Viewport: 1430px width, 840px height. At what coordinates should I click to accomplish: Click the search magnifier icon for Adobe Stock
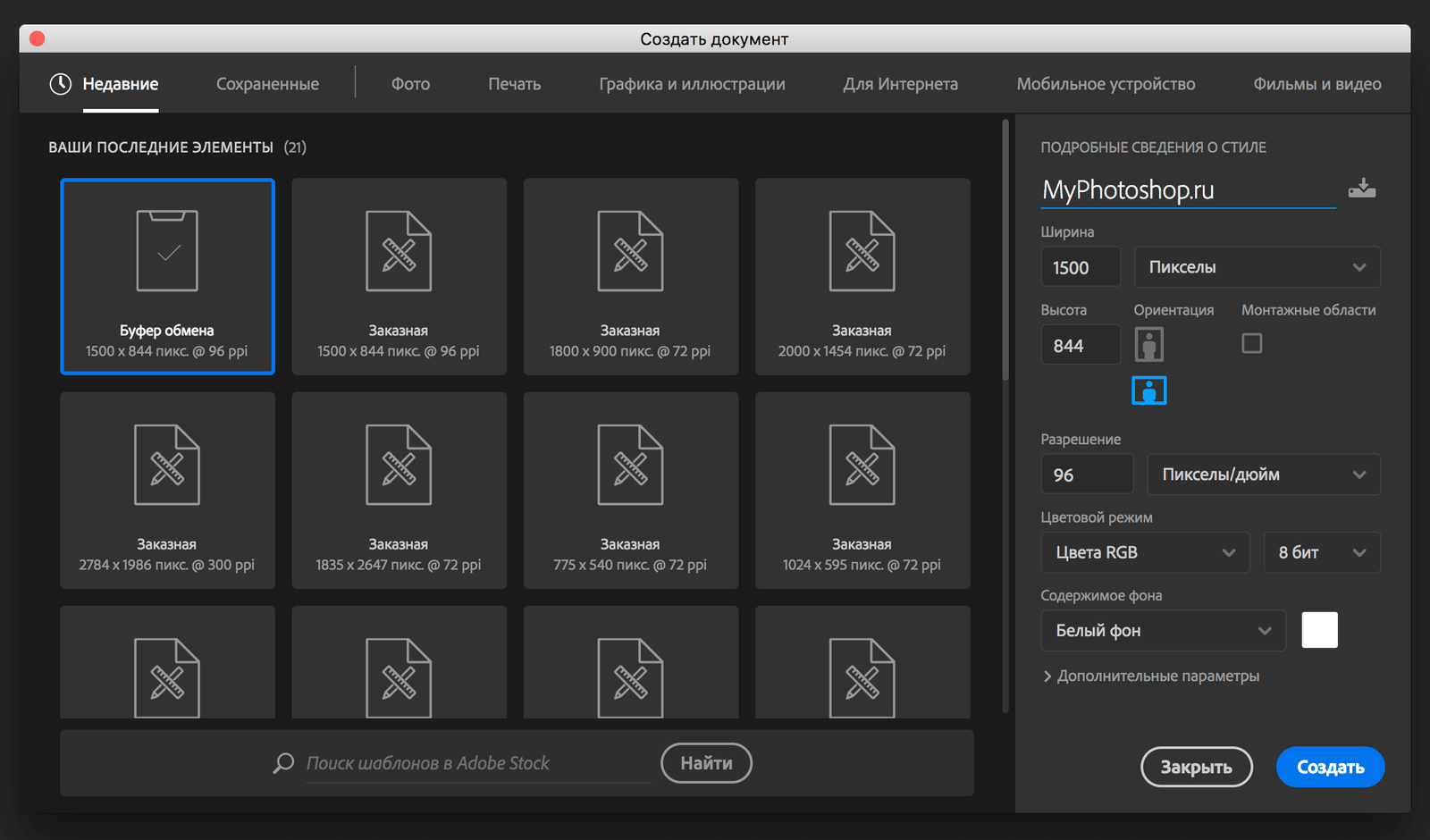click(x=283, y=763)
